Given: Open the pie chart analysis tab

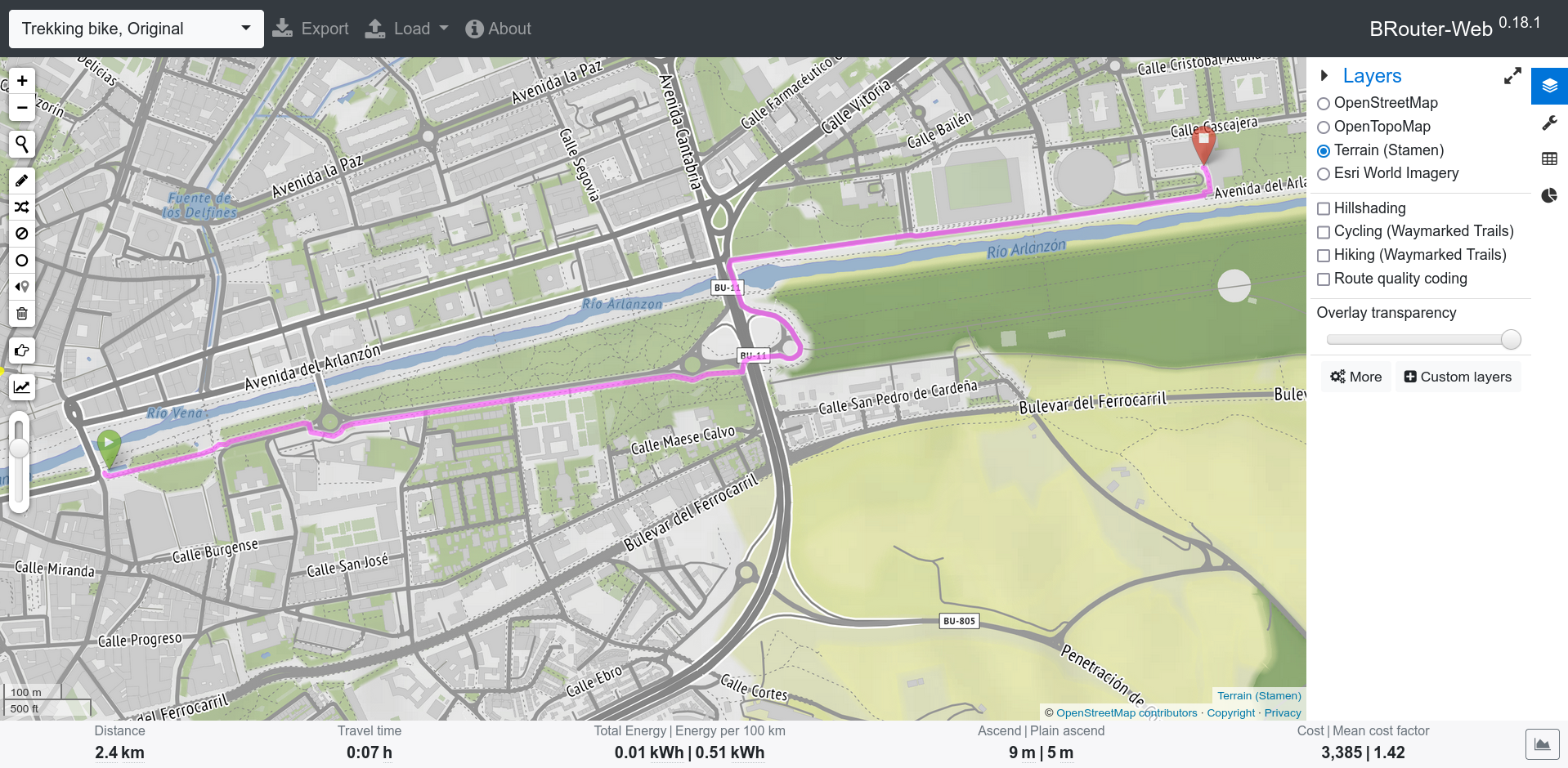Looking at the screenshot, I should [x=1549, y=195].
